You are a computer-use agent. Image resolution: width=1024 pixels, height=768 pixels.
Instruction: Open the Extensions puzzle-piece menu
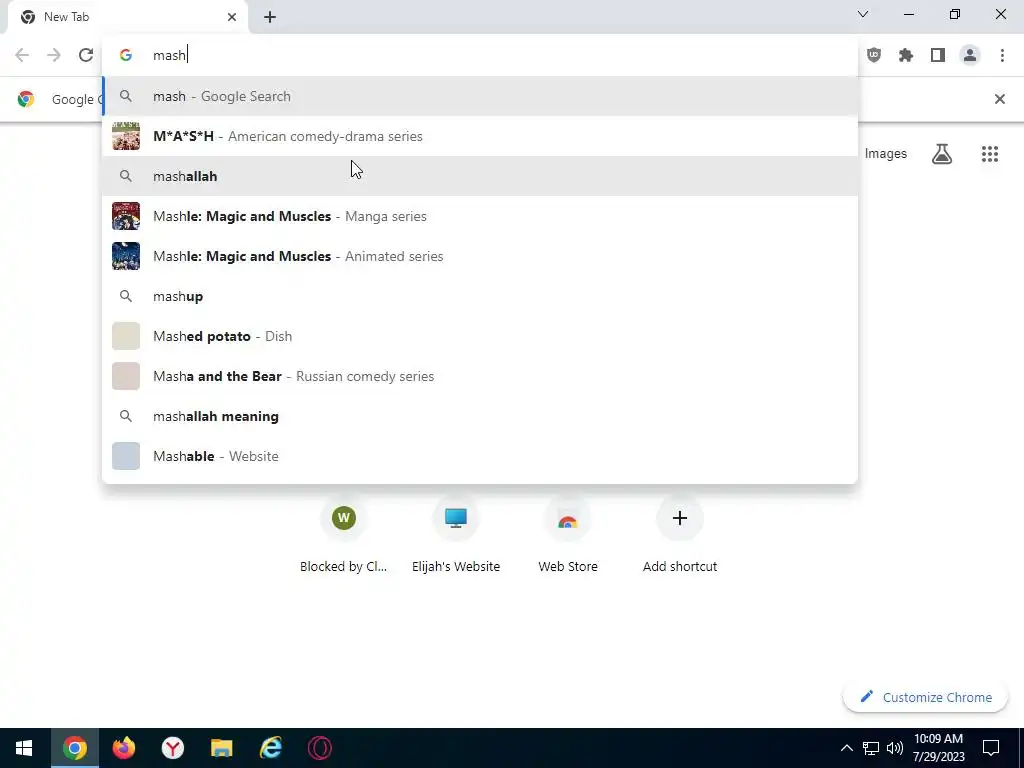tap(906, 56)
